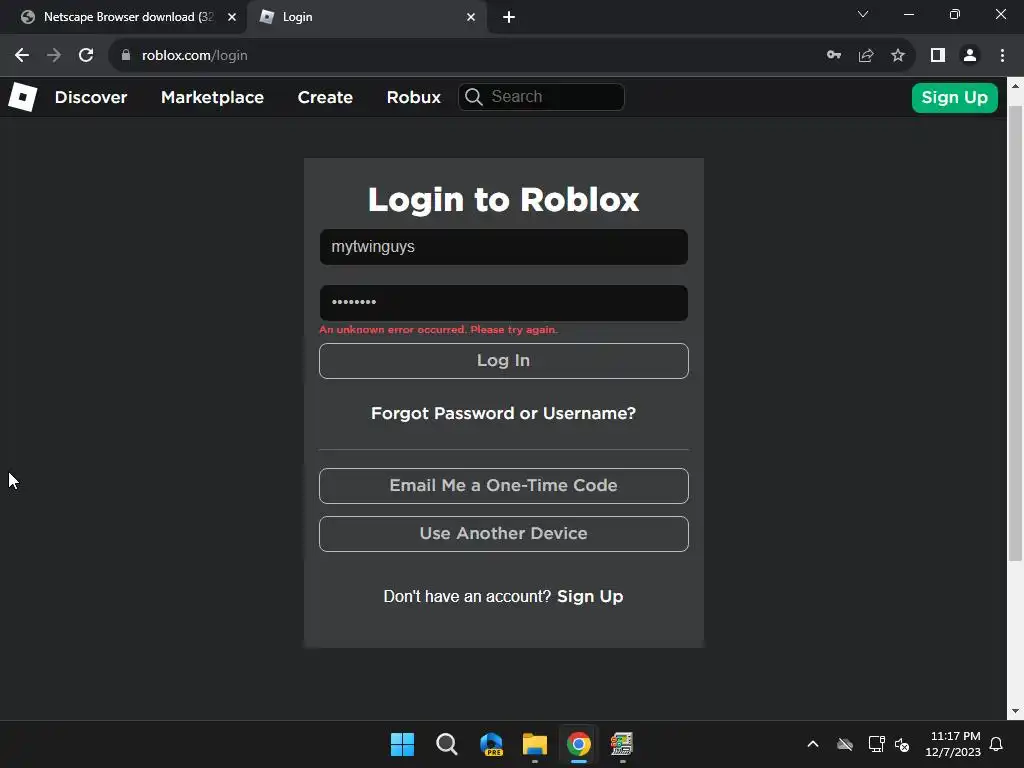Open the Discover menu item
Viewport: 1024px width, 768px height.
(x=91, y=97)
